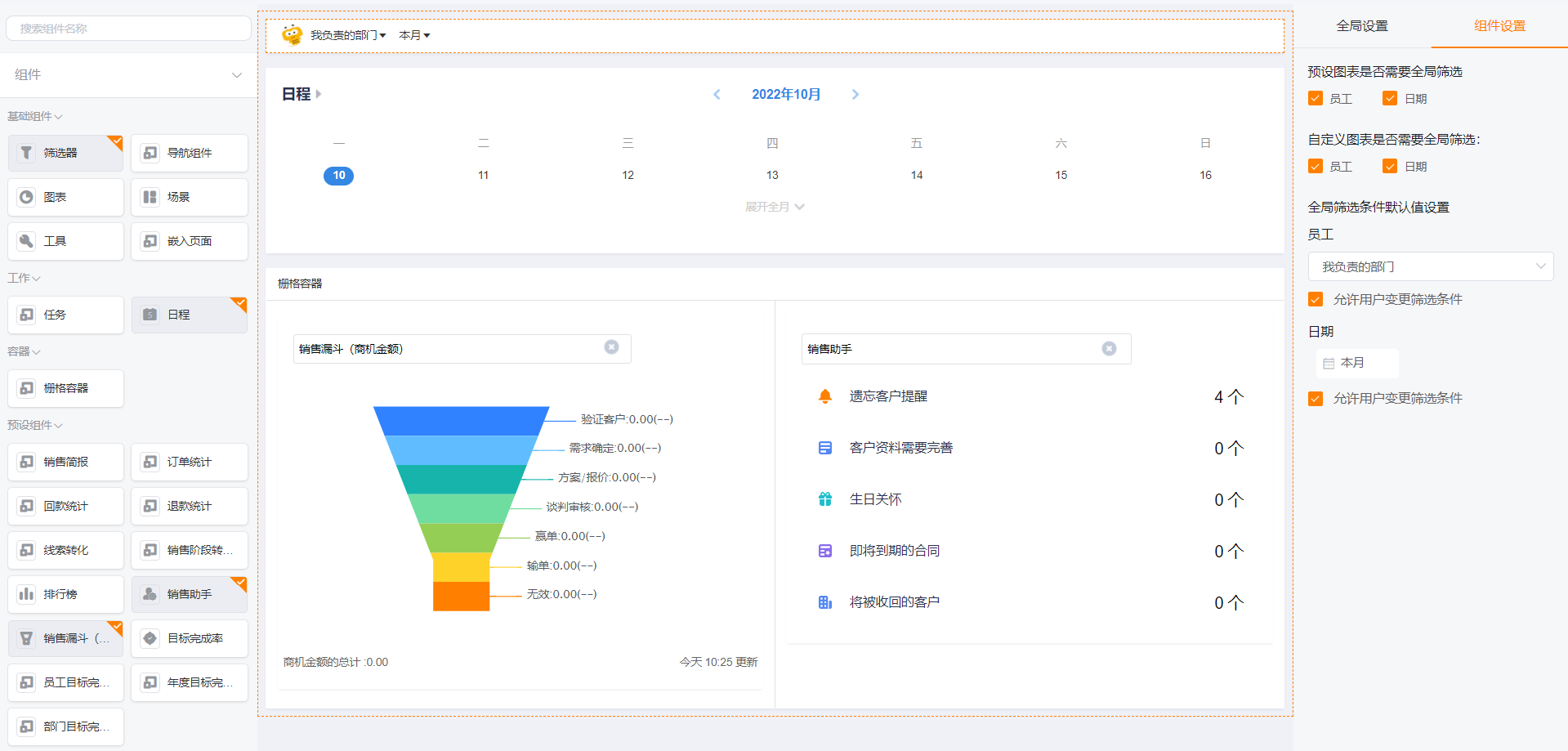1568x751 pixels.
Task: Add the 员工目标完 preset component
Action: pyautogui.click(x=65, y=682)
